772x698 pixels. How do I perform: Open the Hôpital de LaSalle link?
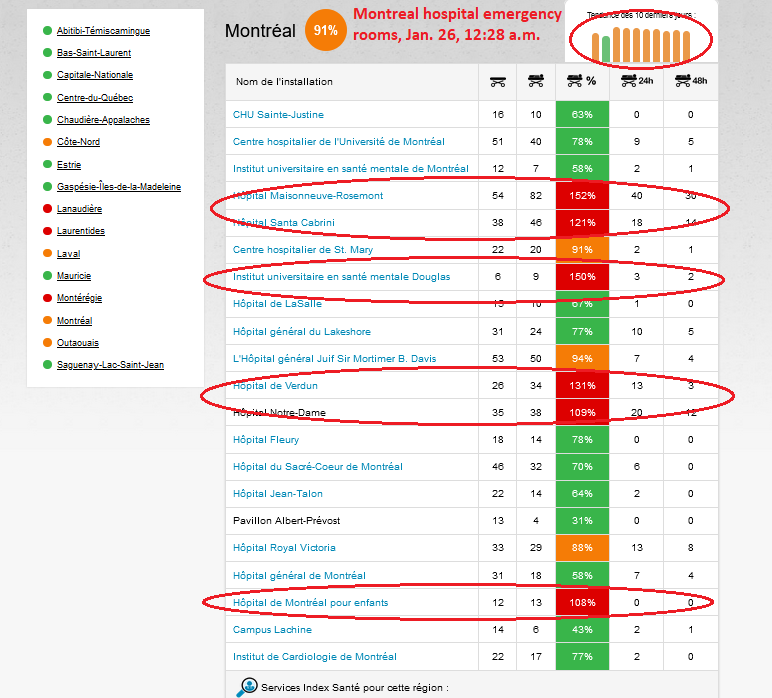point(277,304)
